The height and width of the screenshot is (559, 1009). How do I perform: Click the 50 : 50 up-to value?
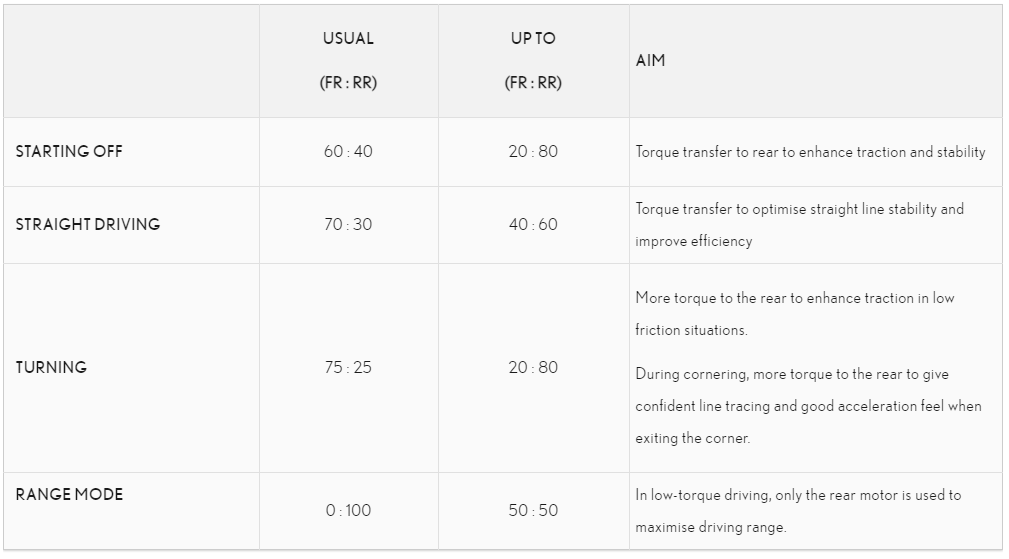pos(533,511)
